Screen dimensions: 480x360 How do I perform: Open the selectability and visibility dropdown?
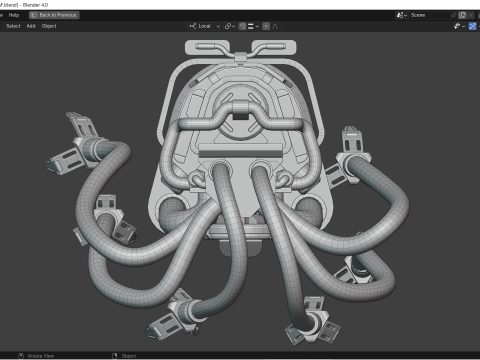point(459,26)
